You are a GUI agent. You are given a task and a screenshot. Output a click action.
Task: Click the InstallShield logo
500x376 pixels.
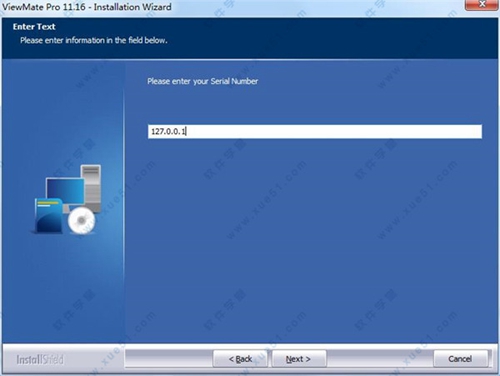pos(40,359)
